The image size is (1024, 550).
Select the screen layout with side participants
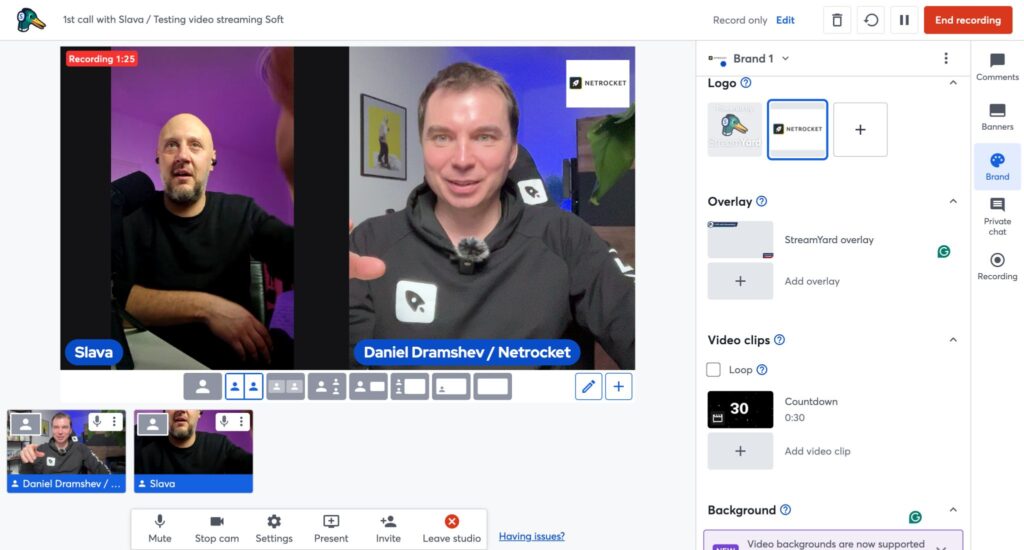pyautogui.click(x=409, y=387)
